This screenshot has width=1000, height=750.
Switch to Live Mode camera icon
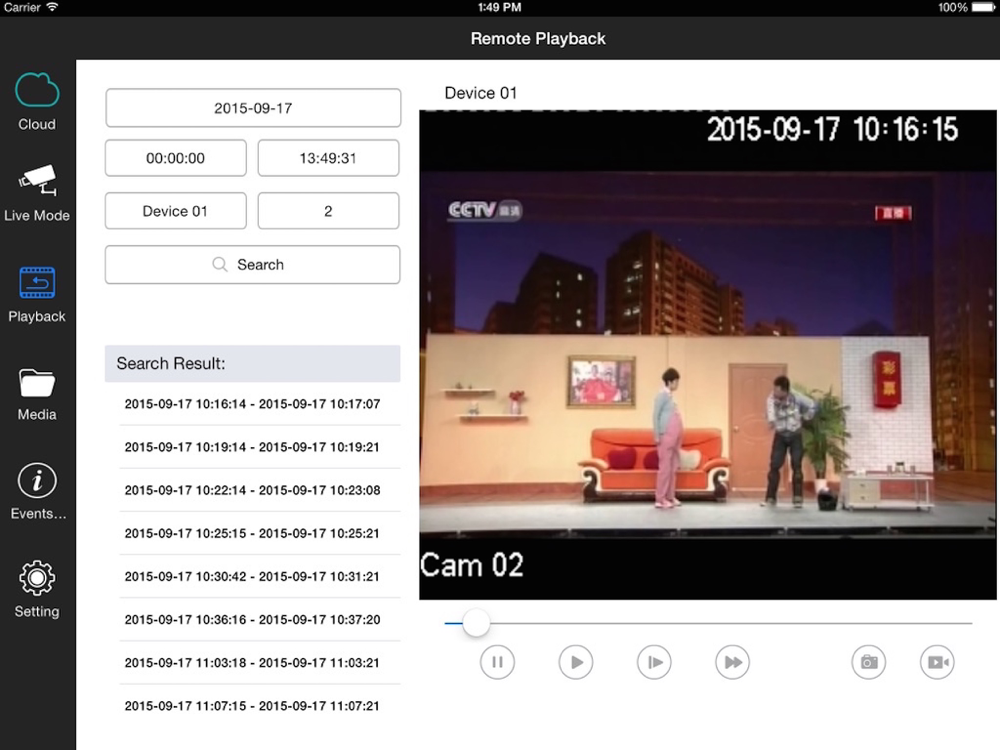pyautogui.click(x=37, y=180)
